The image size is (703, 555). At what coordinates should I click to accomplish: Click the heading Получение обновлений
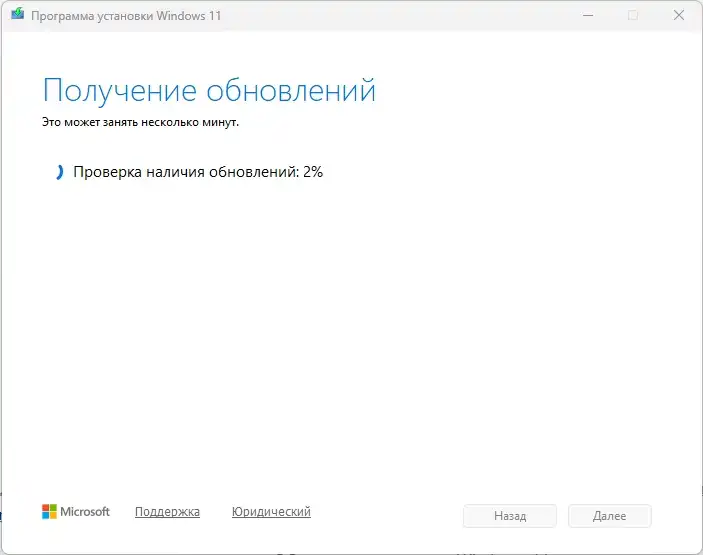click(209, 90)
